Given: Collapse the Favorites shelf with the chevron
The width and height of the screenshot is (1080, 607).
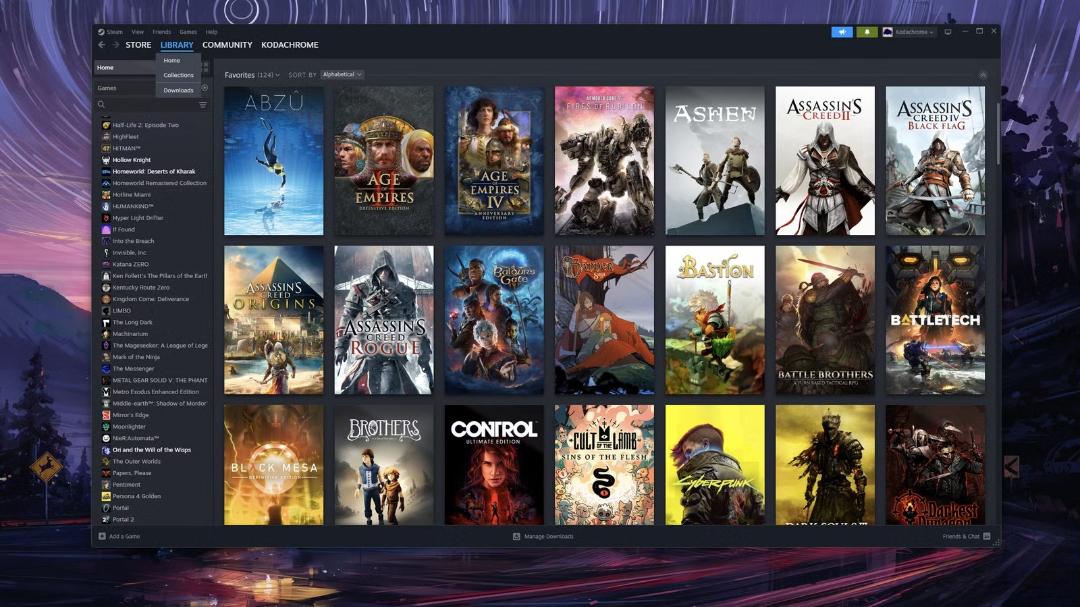Looking at the screenshot, I should point(981,74).
